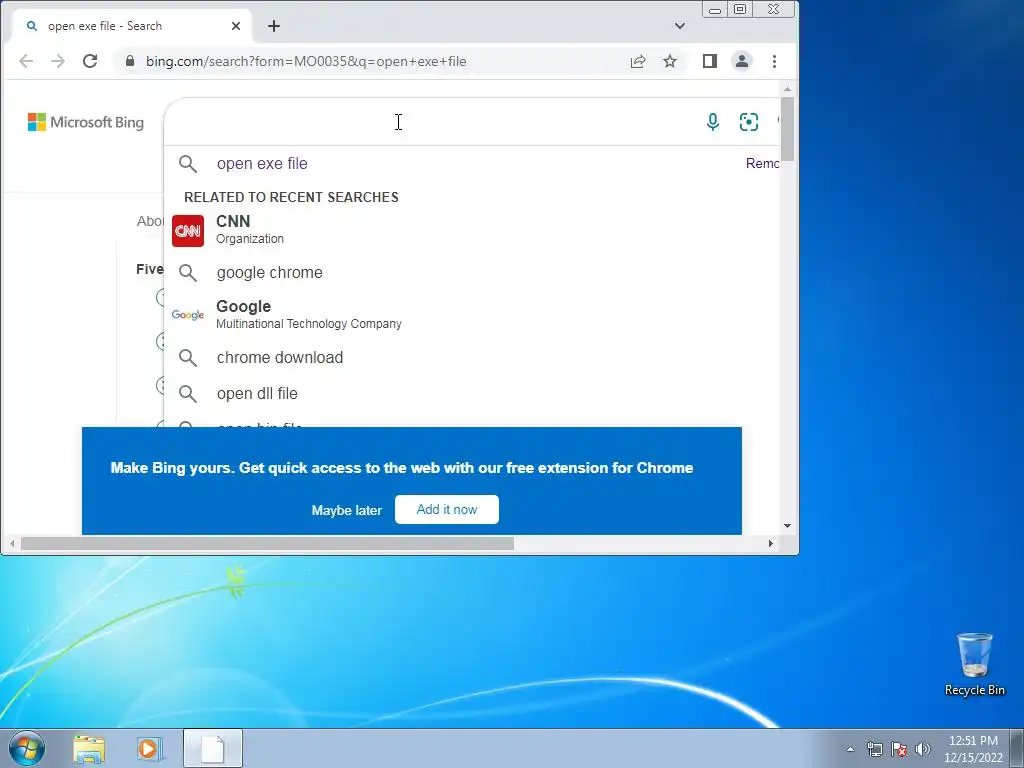Select the 'open exe file - Search' tab
The image size is (1024, 768).
pyautogui.click(x=131, y=26)
